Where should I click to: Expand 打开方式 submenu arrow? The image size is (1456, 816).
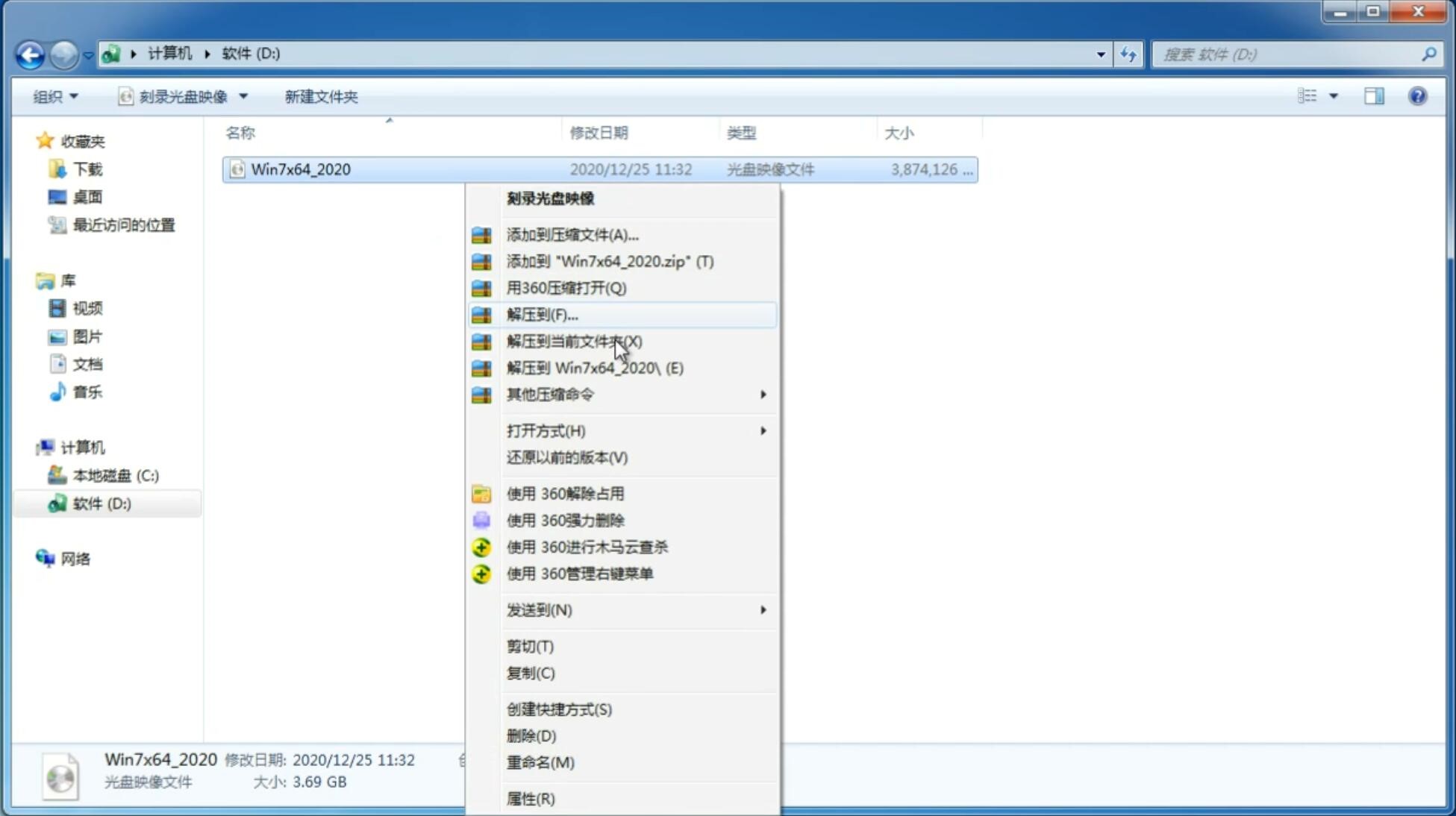(764, 431)
